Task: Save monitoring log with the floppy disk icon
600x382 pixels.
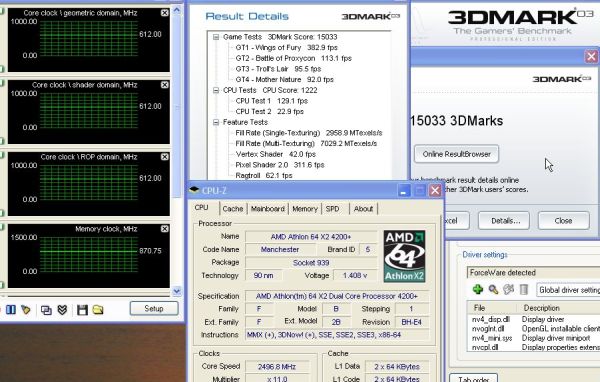Action: (x=82, y=309)
